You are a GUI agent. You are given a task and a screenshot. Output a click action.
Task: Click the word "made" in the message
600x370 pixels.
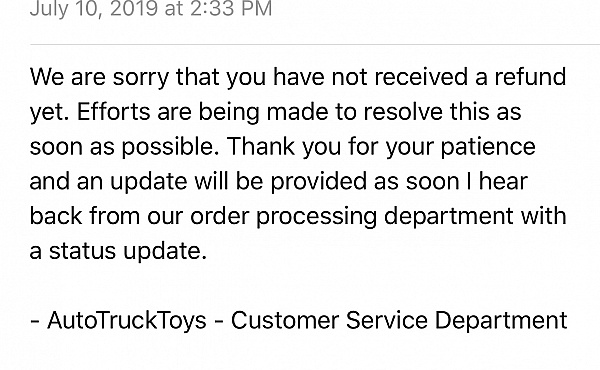coord(297,111)
